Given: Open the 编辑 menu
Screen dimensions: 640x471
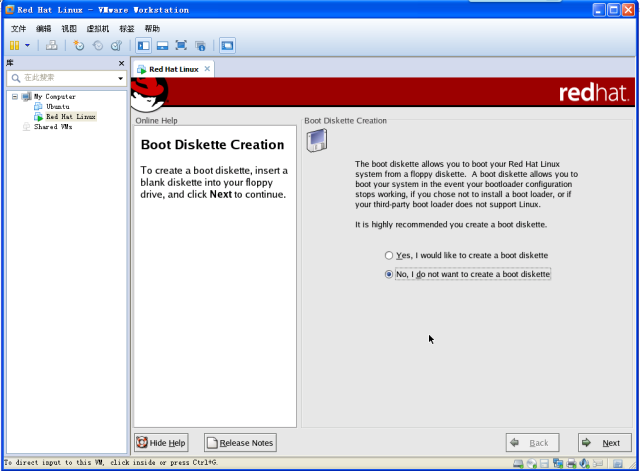Looking at the screenshot, I should pos(44,29).
